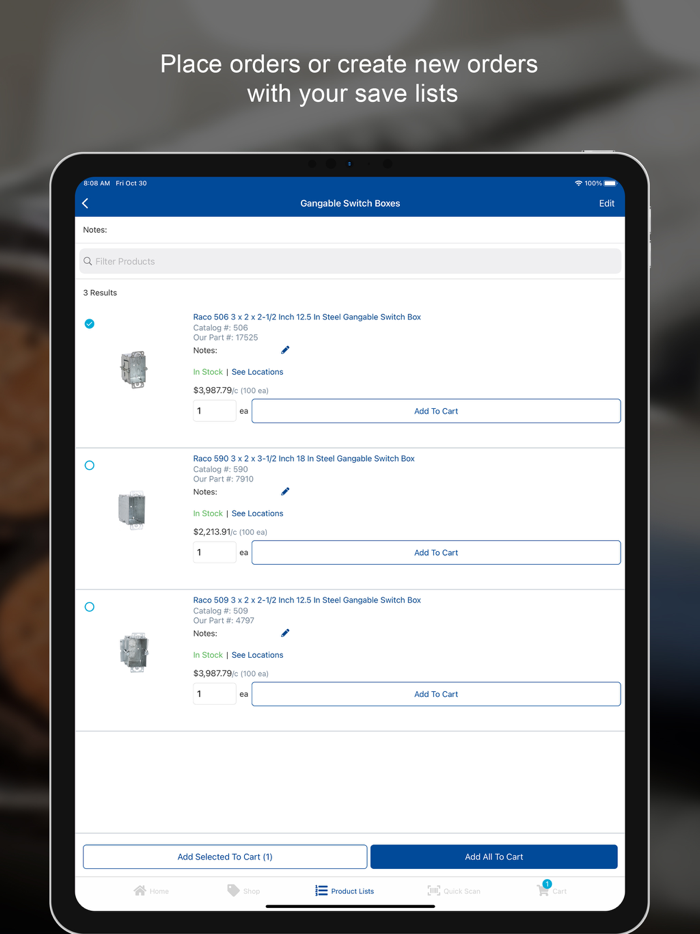Image resolution: width=700 pixels, height=934 pixels.
Task: See Locations for Raco 590
Action: 257,513
